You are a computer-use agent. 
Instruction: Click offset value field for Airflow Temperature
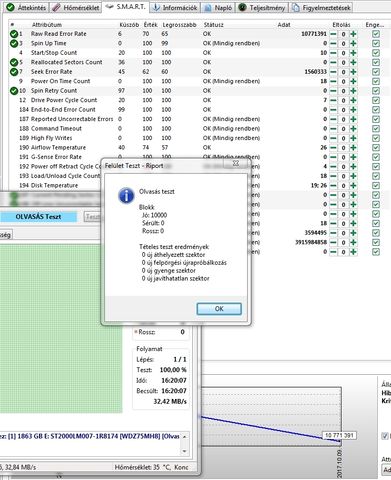pyautogui.click(x=343, y=148)
